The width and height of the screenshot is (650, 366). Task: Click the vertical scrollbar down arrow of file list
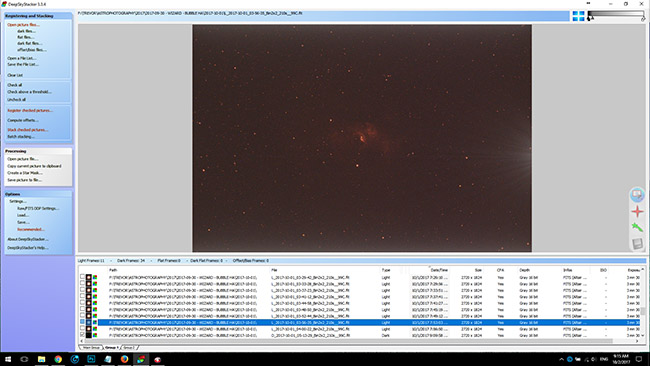(x=643, y=335)
